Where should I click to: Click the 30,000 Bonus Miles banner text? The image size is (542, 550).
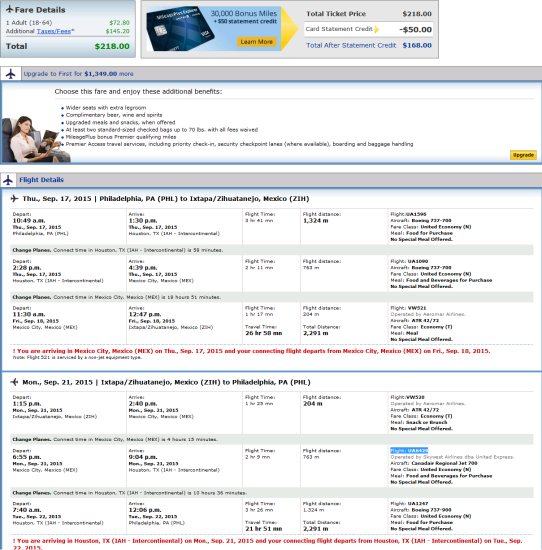(x=243, y=14)
